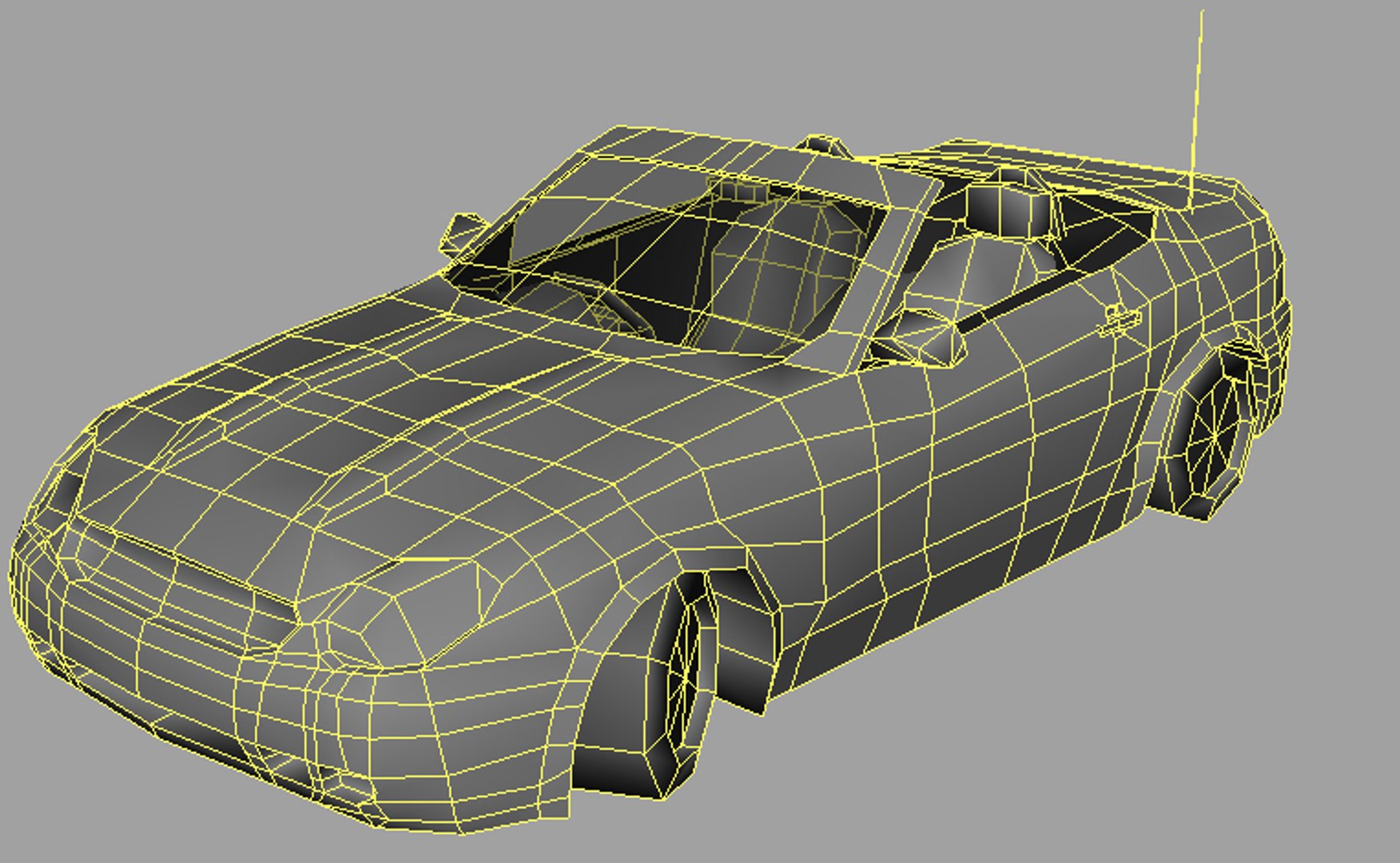Click the side mirror beside the car door
1400x863 pixels.
[917, 339]
